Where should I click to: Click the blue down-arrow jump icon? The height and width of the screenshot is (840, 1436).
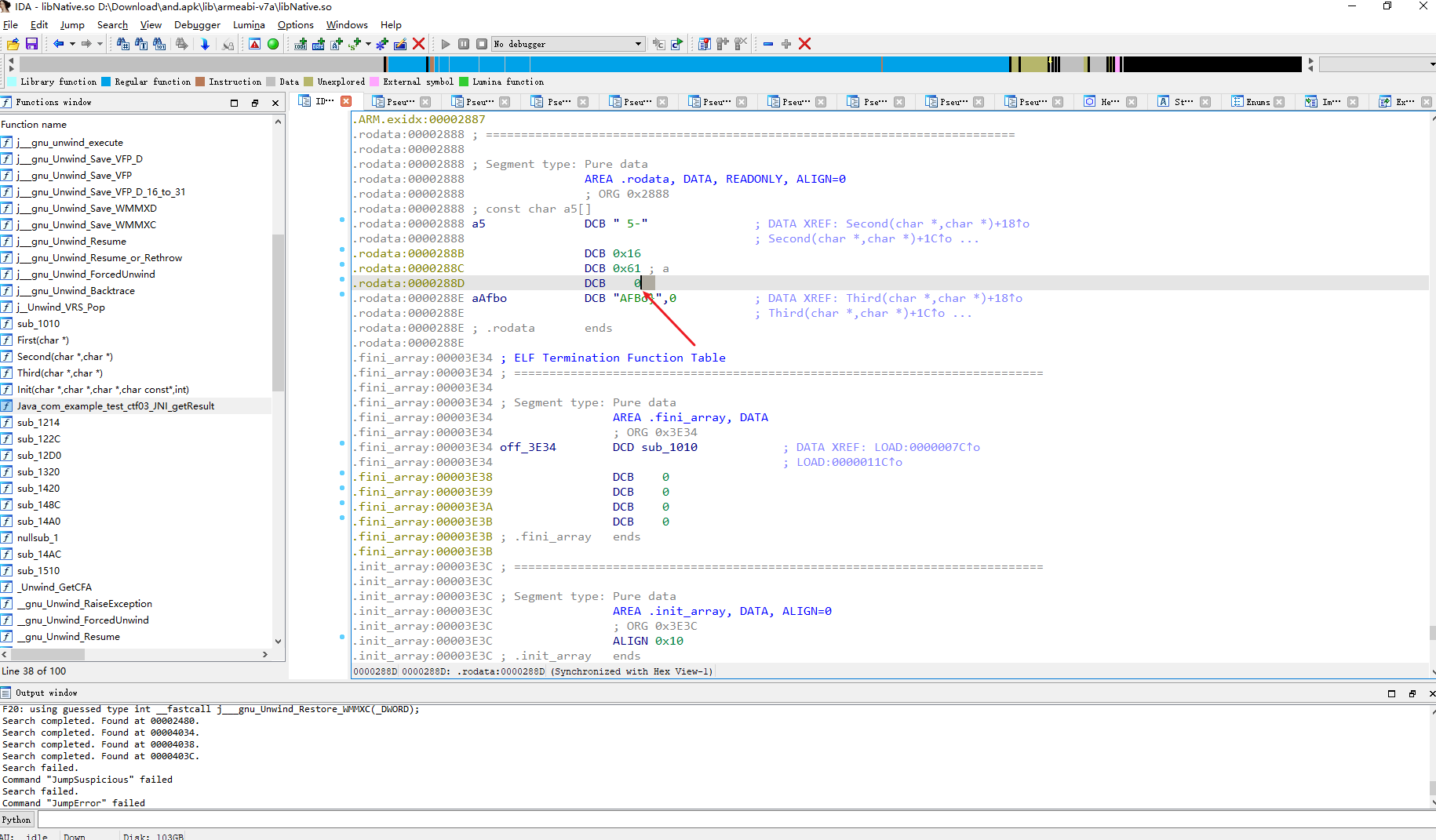tap(205, 44)
